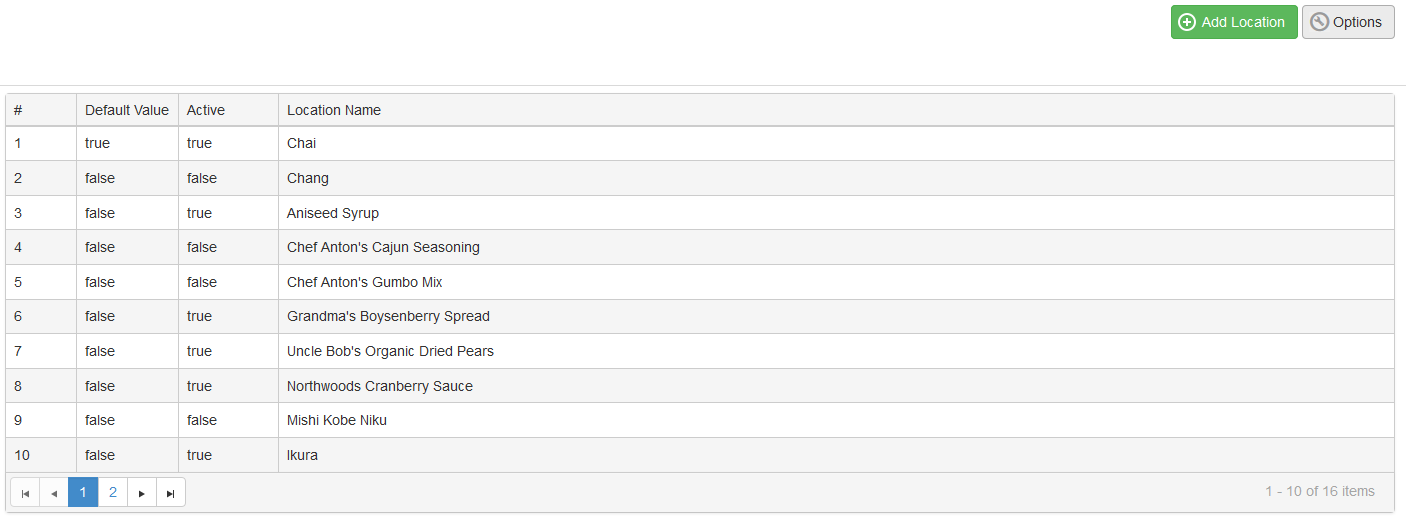Go to the first page arrow

(x=25, y=493)
